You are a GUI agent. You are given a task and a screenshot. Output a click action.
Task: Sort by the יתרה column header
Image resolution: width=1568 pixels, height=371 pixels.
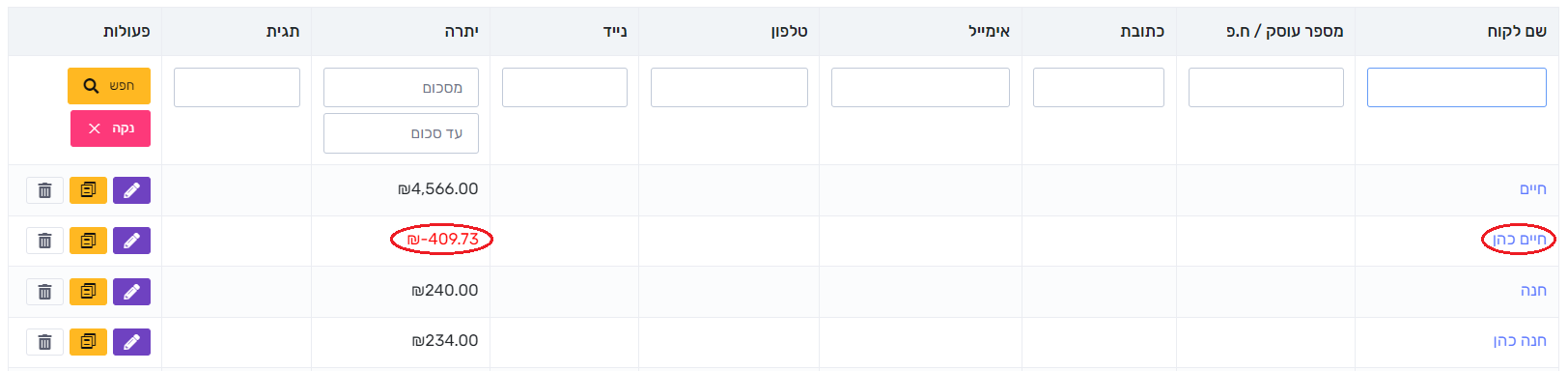[x=462, y=31]
